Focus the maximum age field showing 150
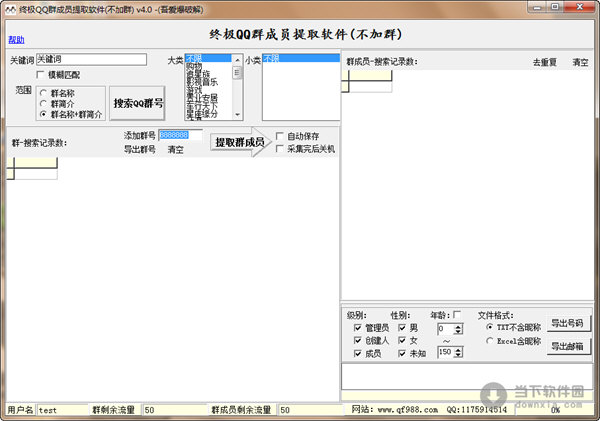This screenshot has width=600, height=421. [x=445, y=352]
